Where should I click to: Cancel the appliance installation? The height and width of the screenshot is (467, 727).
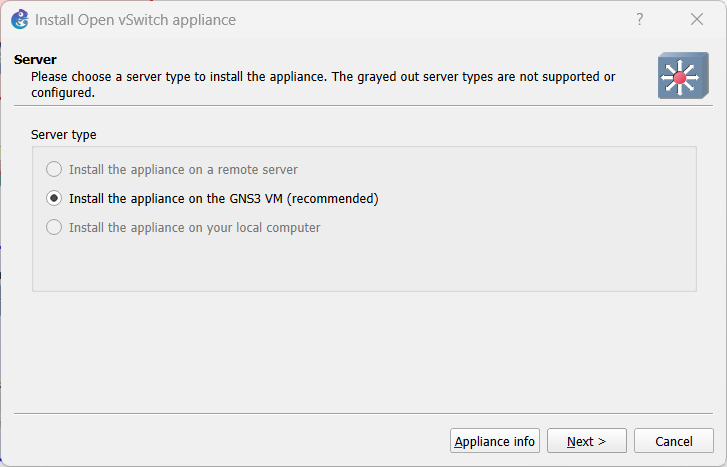(674, 441)
